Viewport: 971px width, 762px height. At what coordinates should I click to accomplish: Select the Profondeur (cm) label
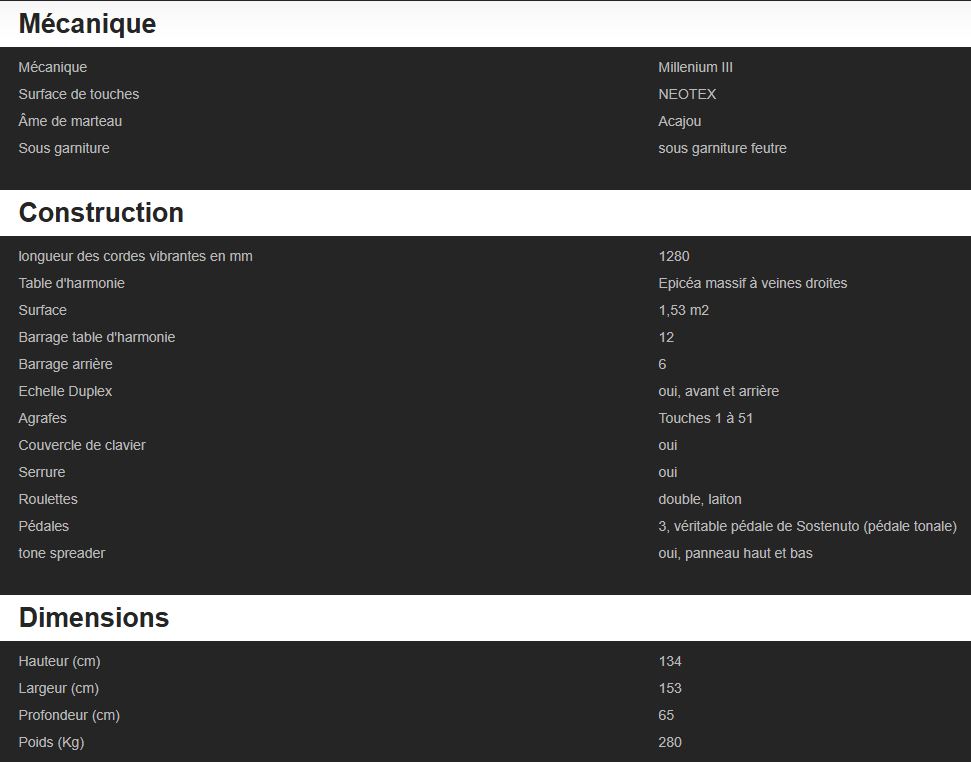click(69, 715)
